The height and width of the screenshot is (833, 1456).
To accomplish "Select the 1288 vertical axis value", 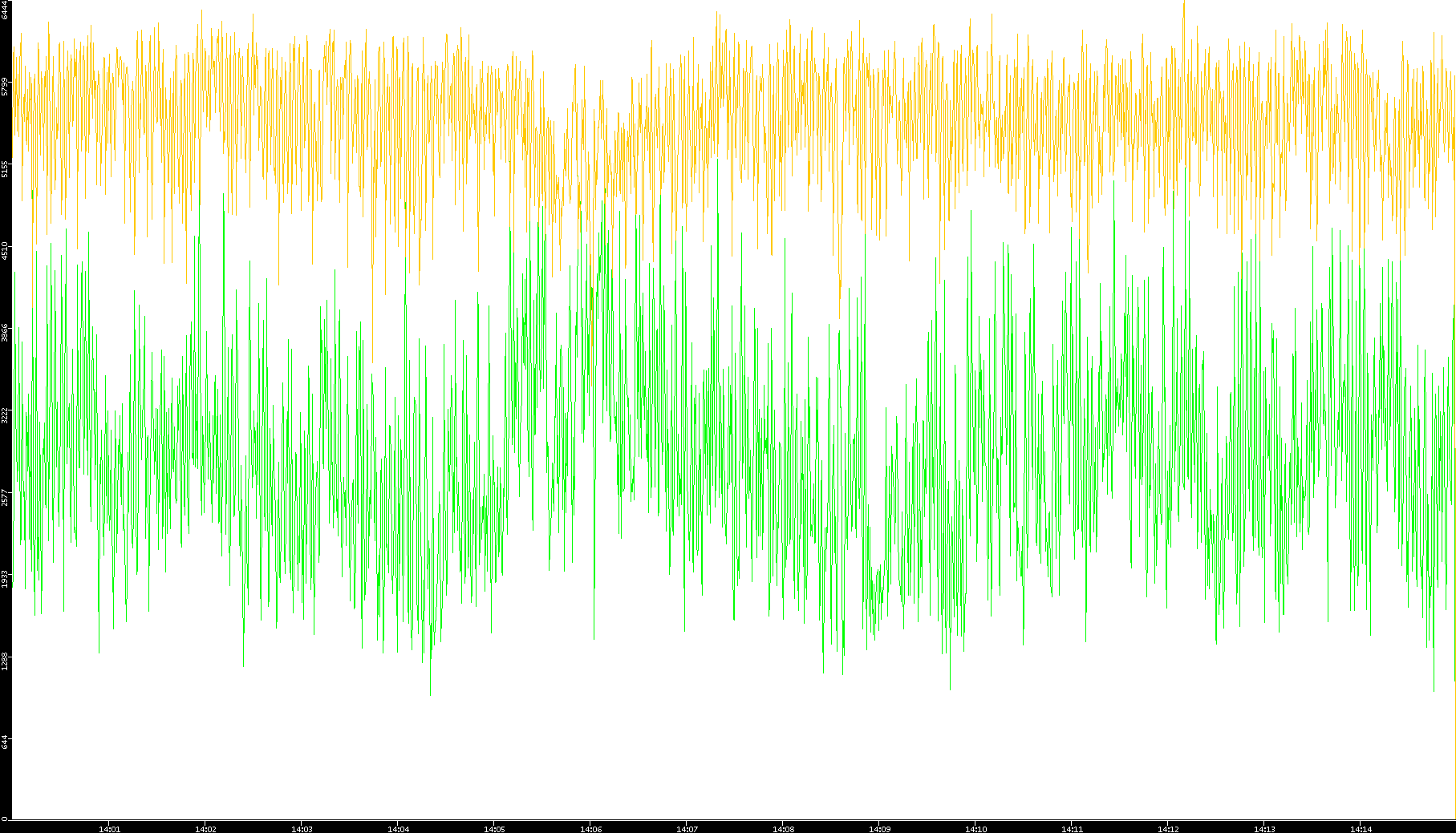I will (5, 661).
